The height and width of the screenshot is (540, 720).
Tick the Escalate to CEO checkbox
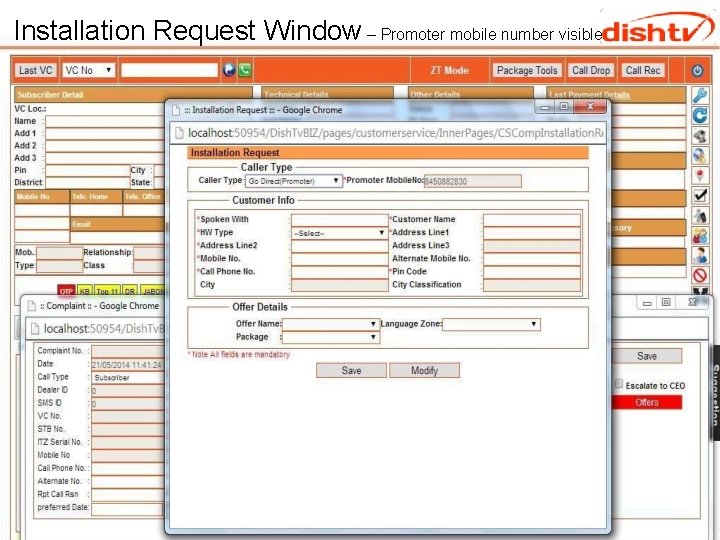pos(619,383)
